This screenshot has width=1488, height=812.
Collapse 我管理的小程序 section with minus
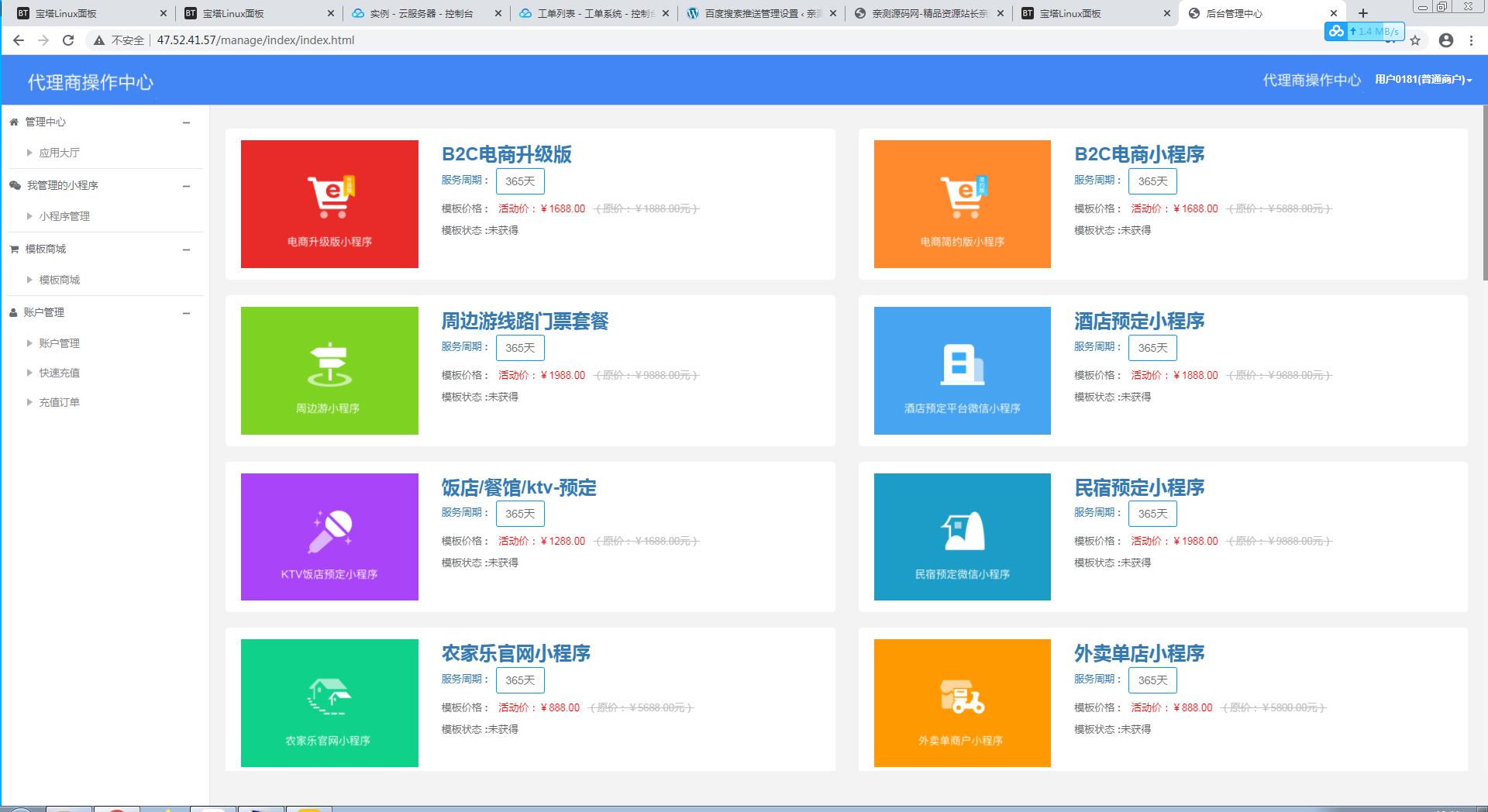(187, 186)
